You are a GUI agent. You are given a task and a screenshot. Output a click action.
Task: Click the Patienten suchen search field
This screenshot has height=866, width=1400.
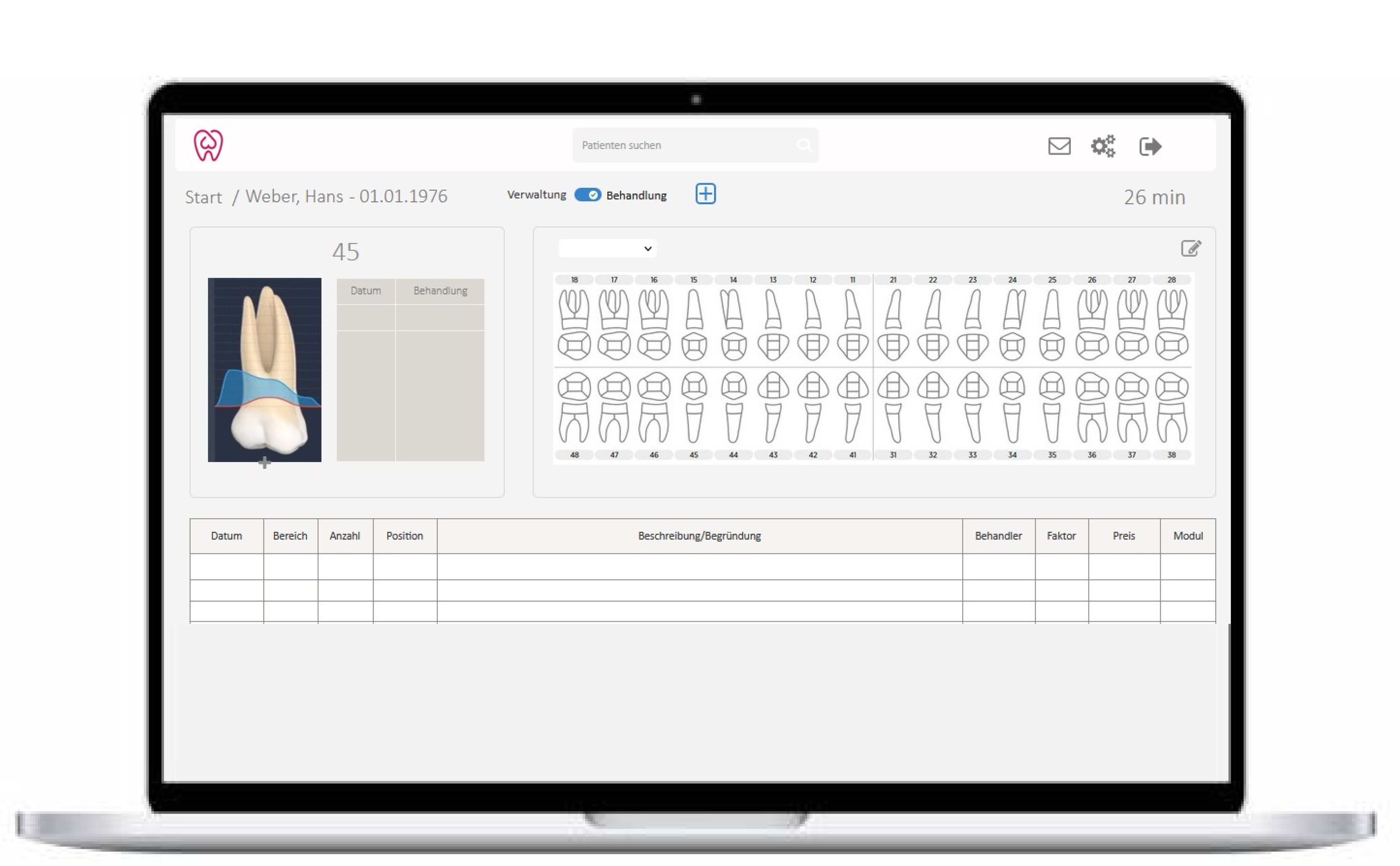coord(682,145)
